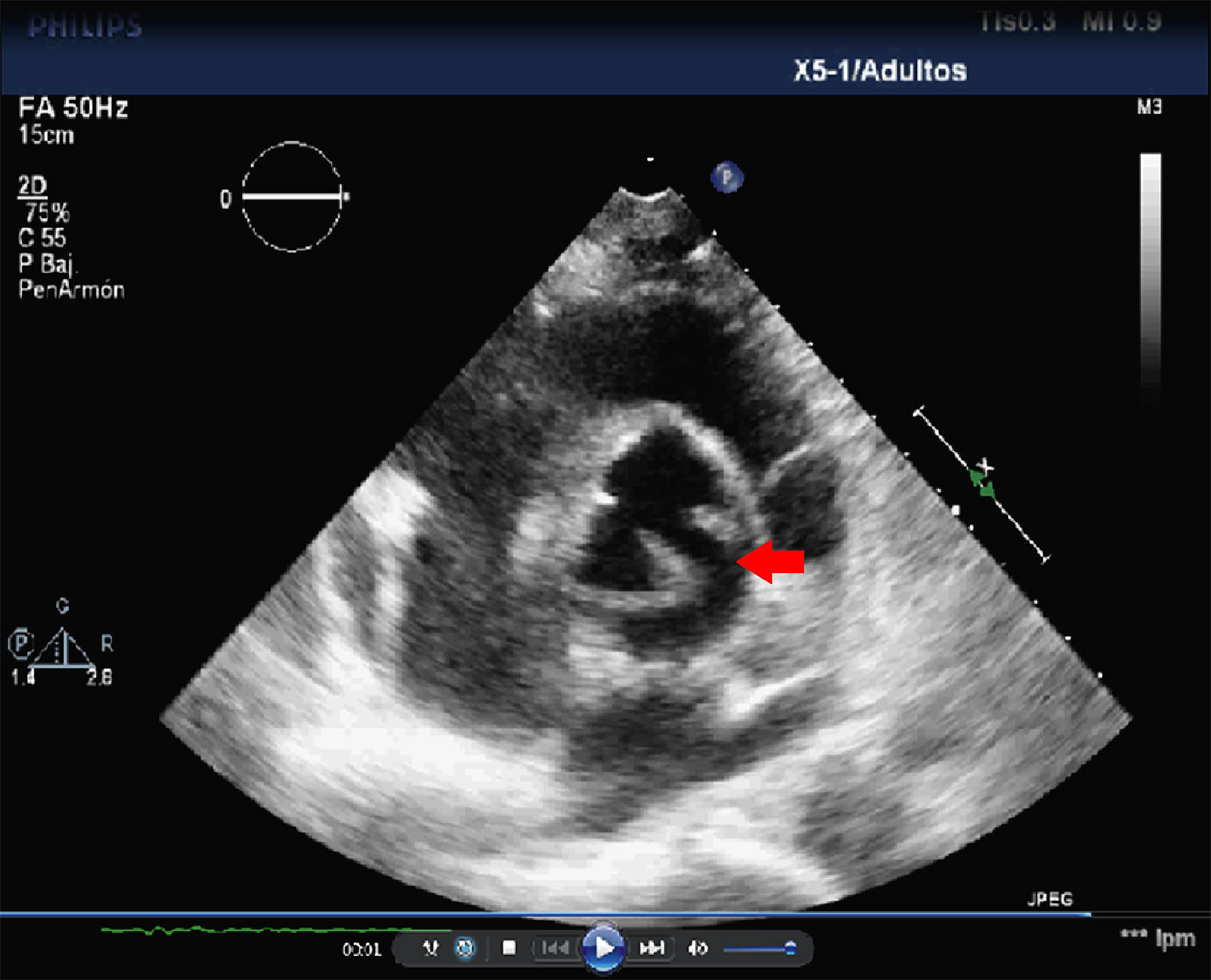Click the scan angle dial indicator
This screenshot has height=980, width=1211.
(x=292, y=197)
